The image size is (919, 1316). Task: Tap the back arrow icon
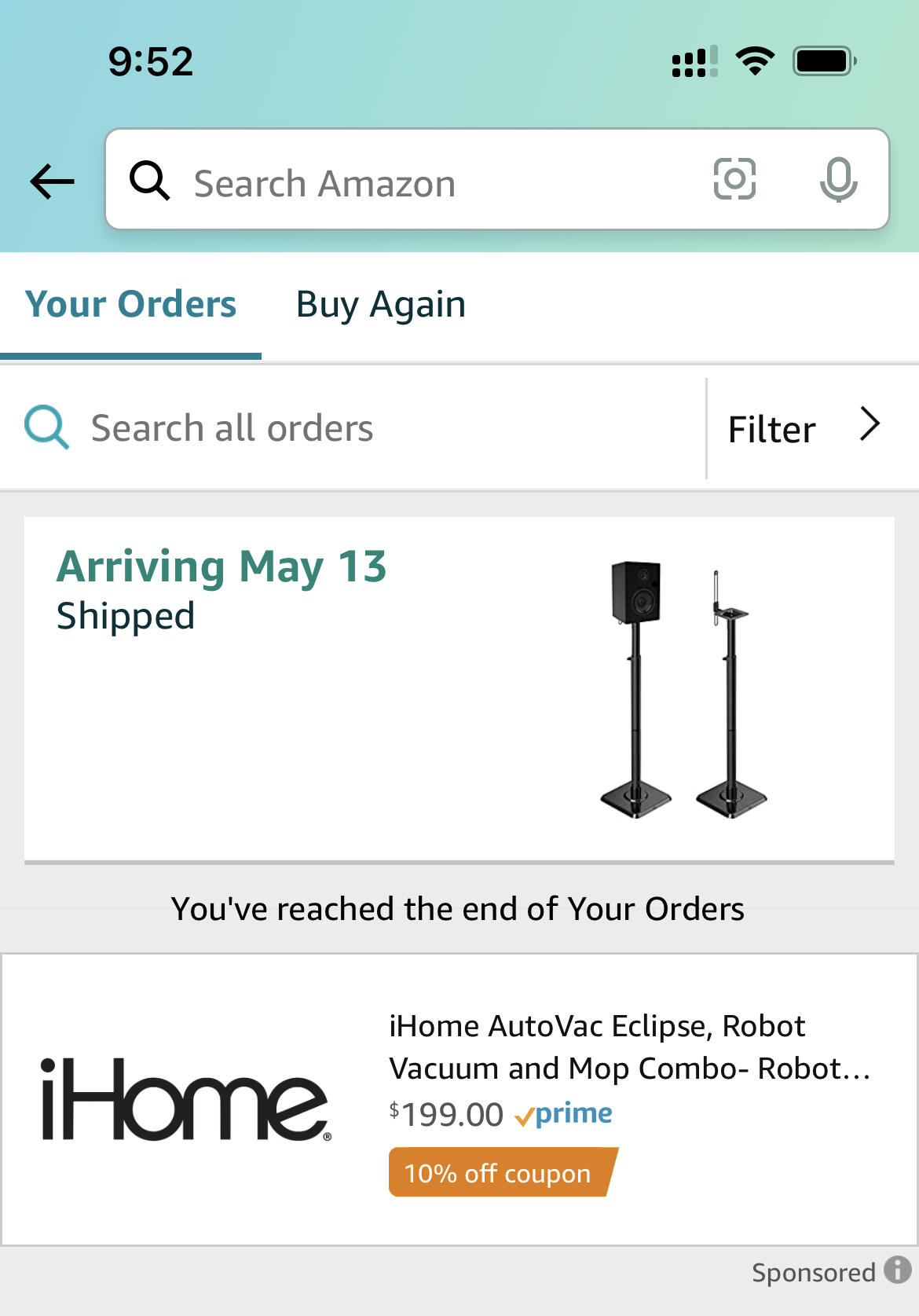[52, 181]
